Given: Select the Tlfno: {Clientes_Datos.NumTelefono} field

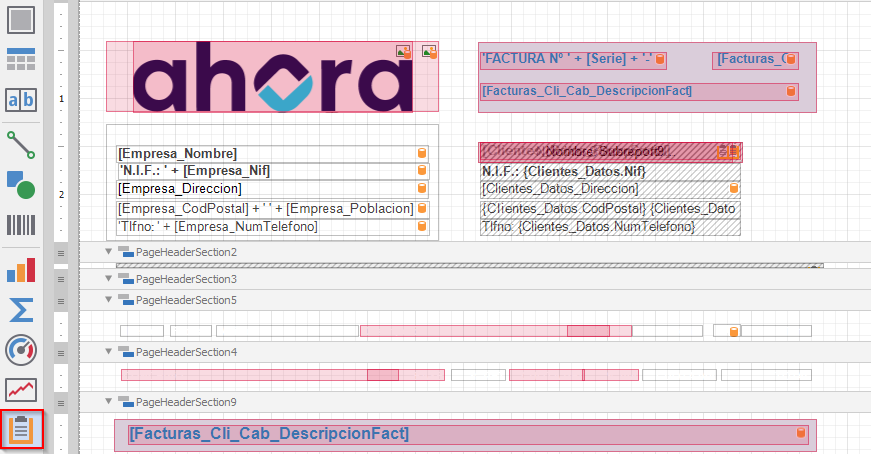Looking at the screenshot, I should click(x=610, y=227).
